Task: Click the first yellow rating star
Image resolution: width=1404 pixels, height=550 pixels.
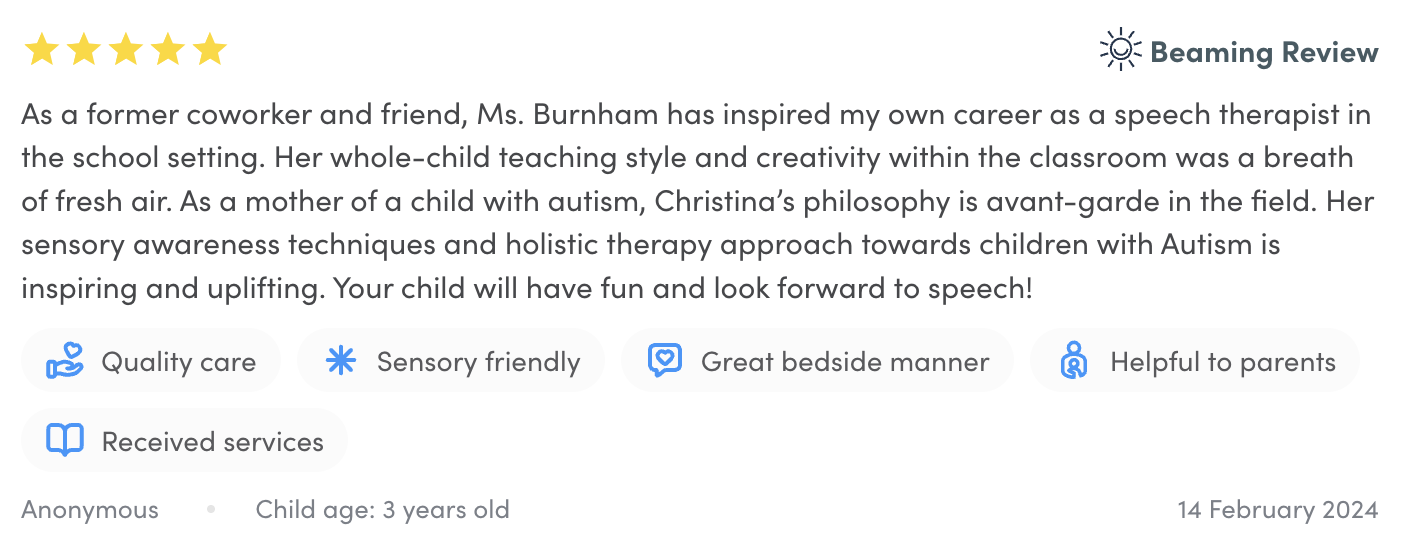Action: (41, 49)
